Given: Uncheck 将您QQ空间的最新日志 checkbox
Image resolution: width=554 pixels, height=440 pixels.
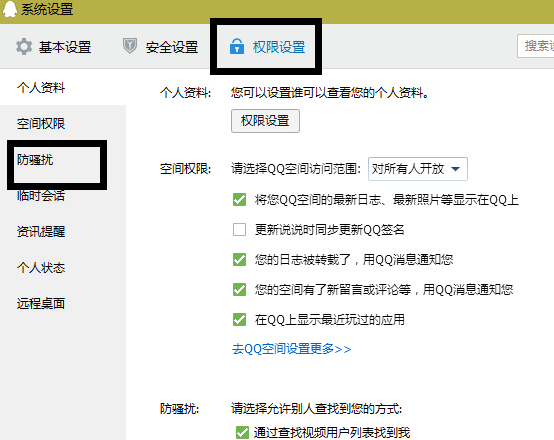Looking at the screenshot, I should (x=239, y=200).
